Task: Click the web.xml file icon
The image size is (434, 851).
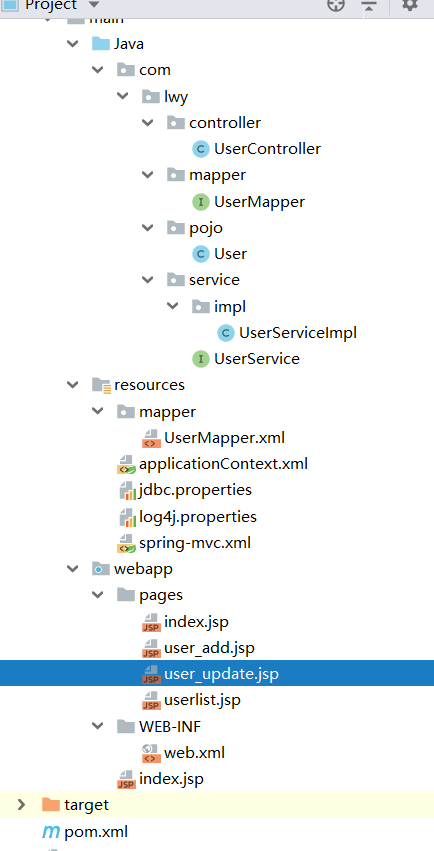Action: coord(151,753)
